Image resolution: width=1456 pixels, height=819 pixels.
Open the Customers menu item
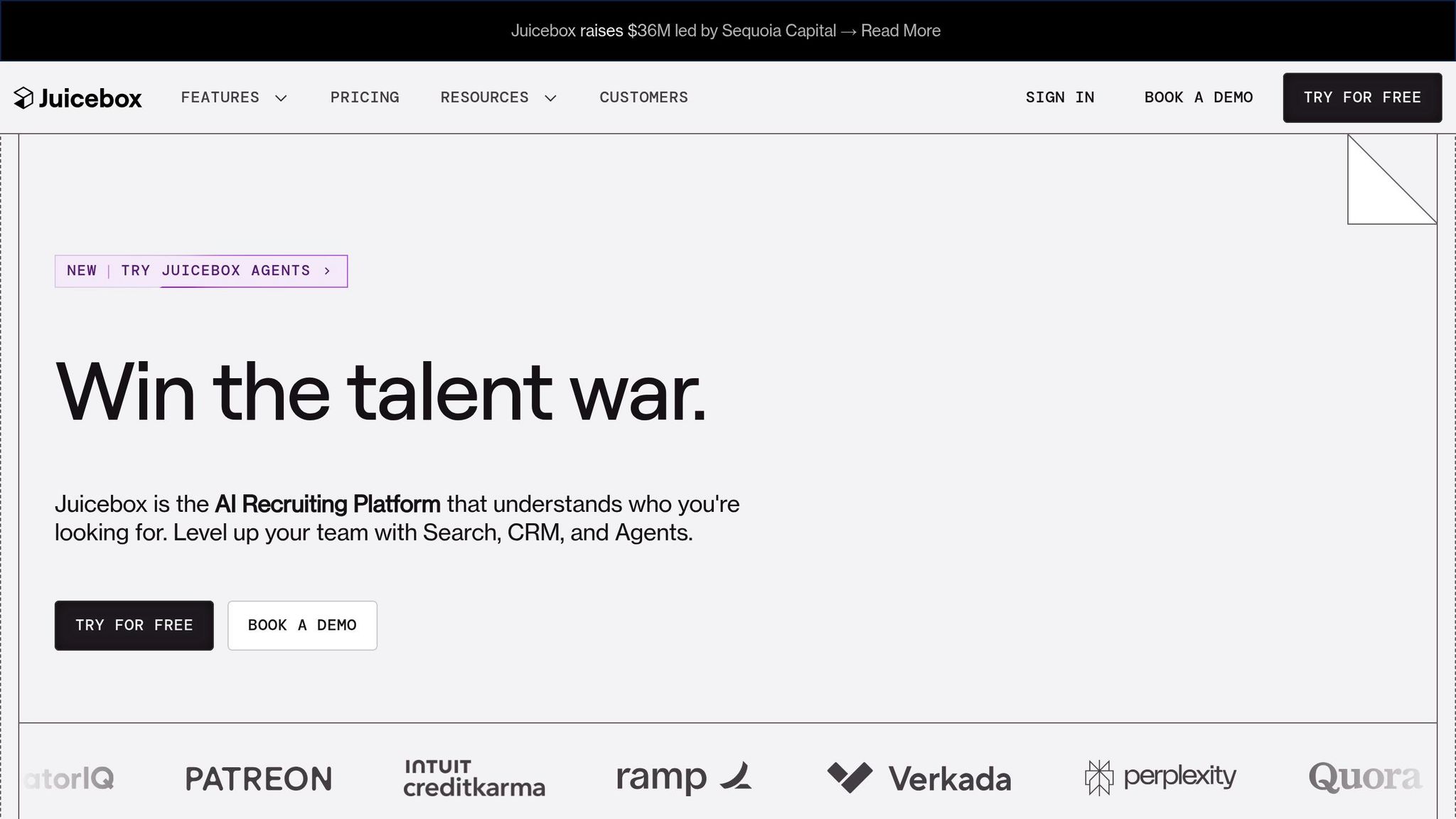pyautogui.click(x=643, y=97)
